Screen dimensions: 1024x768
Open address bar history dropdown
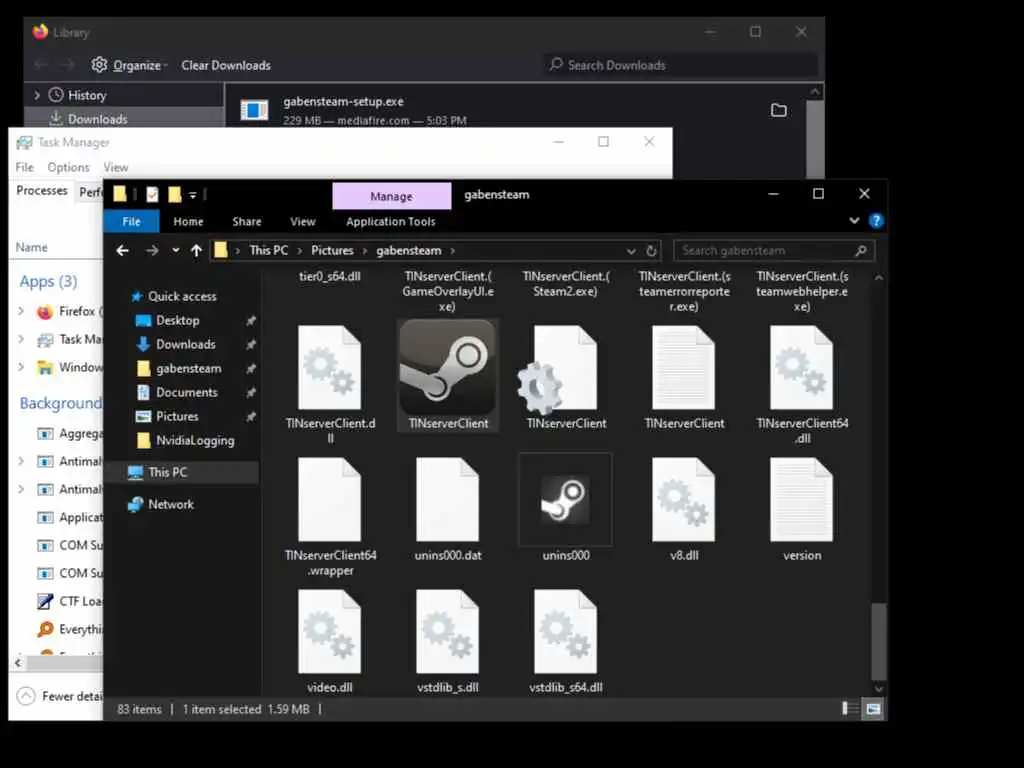[x=630, y=251]
